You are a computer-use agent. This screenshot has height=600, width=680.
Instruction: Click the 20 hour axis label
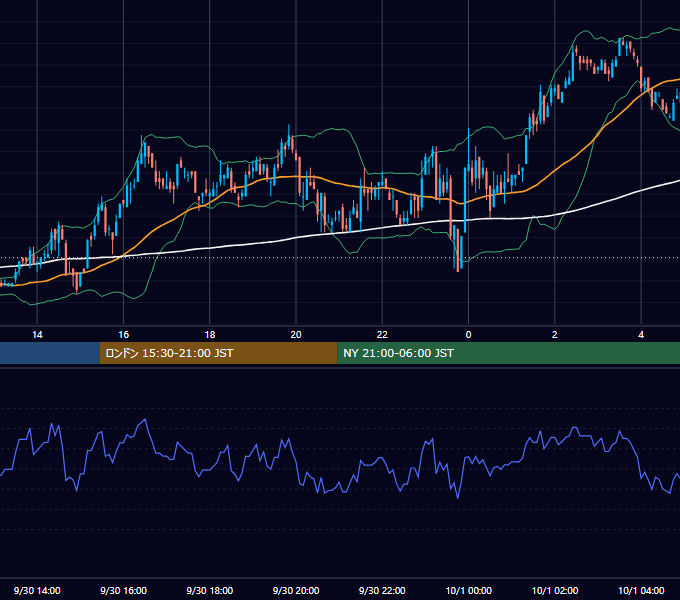[x=296, y=335]
